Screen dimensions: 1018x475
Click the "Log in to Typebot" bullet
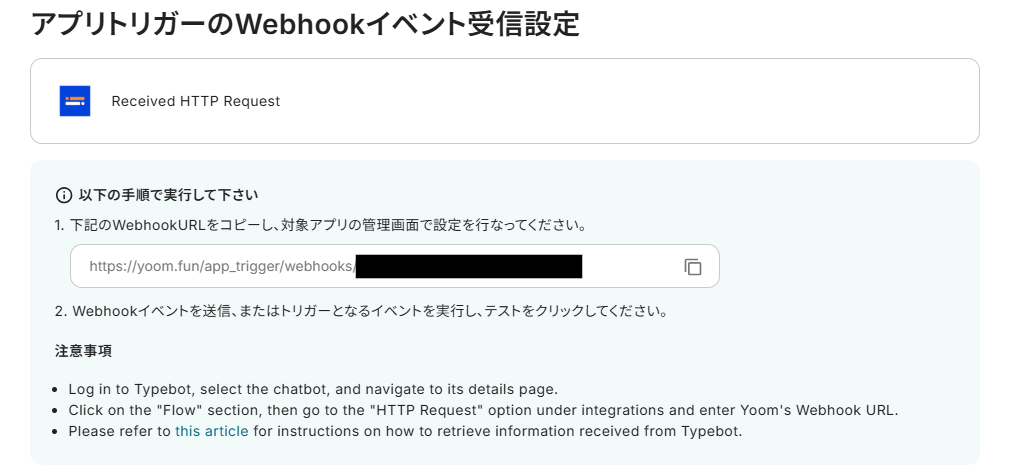coord(312,389)
